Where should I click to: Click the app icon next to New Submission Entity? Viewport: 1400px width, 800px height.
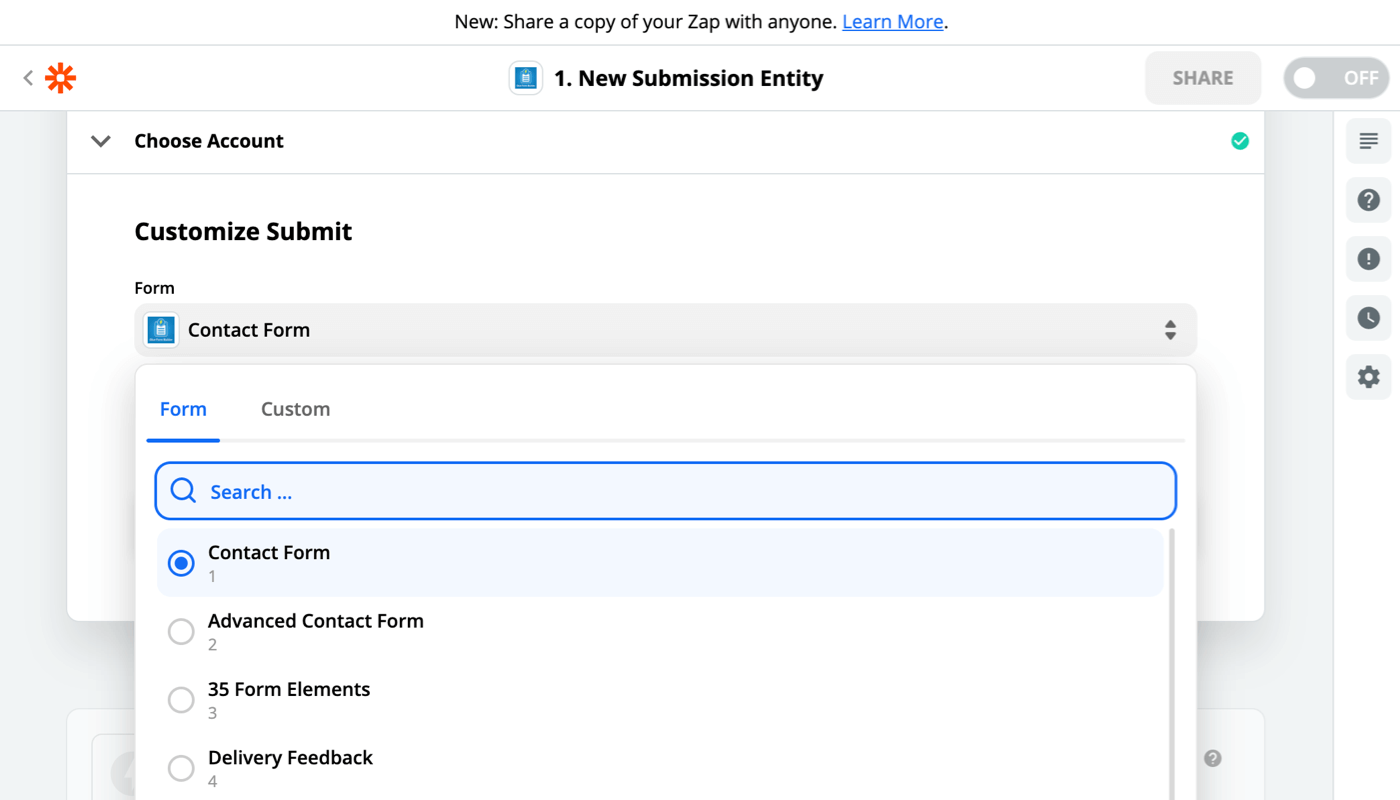[525, 77]
